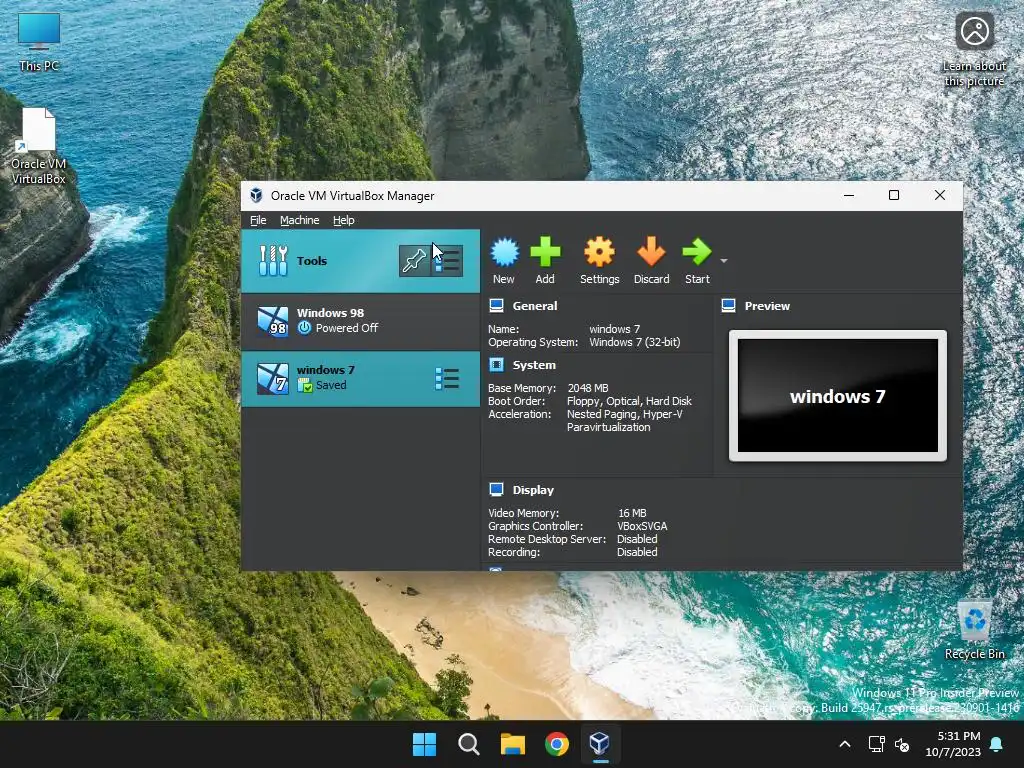Screen dimensions: 1024x768
Task: Click the System section header
Action: click(534, 365)
